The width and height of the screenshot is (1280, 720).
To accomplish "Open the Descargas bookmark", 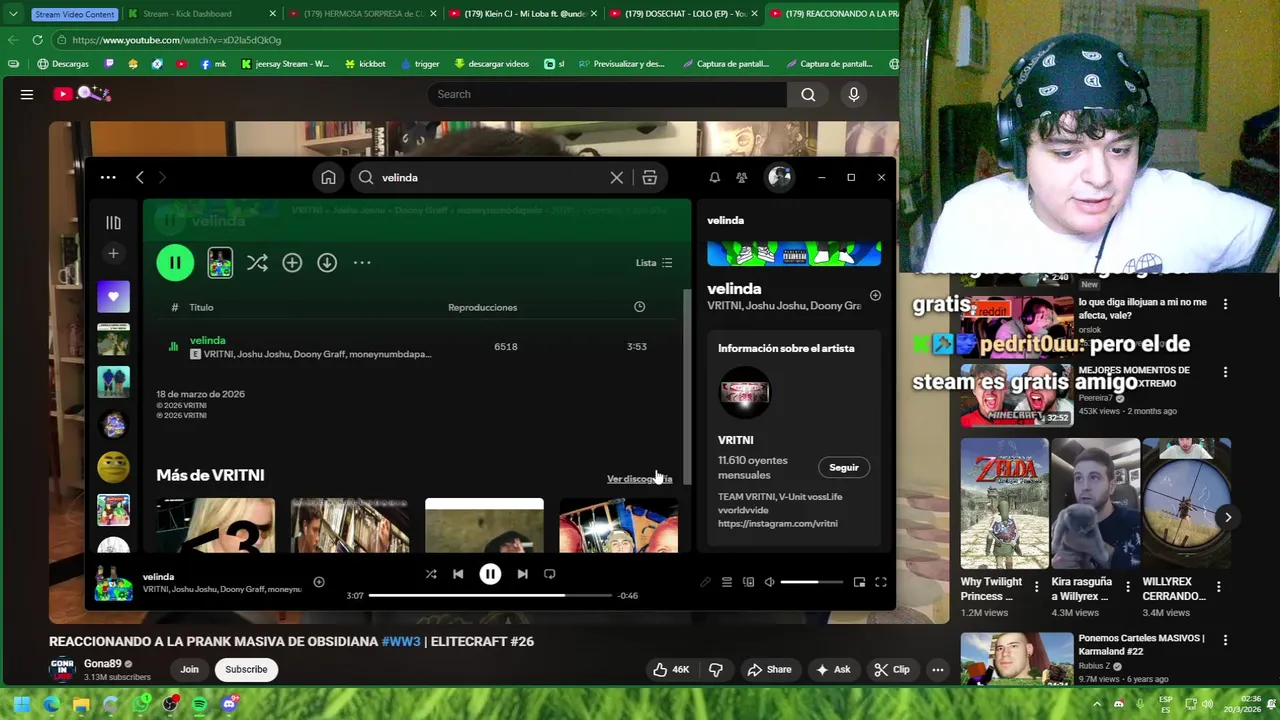I will click(x=63, y=64).
